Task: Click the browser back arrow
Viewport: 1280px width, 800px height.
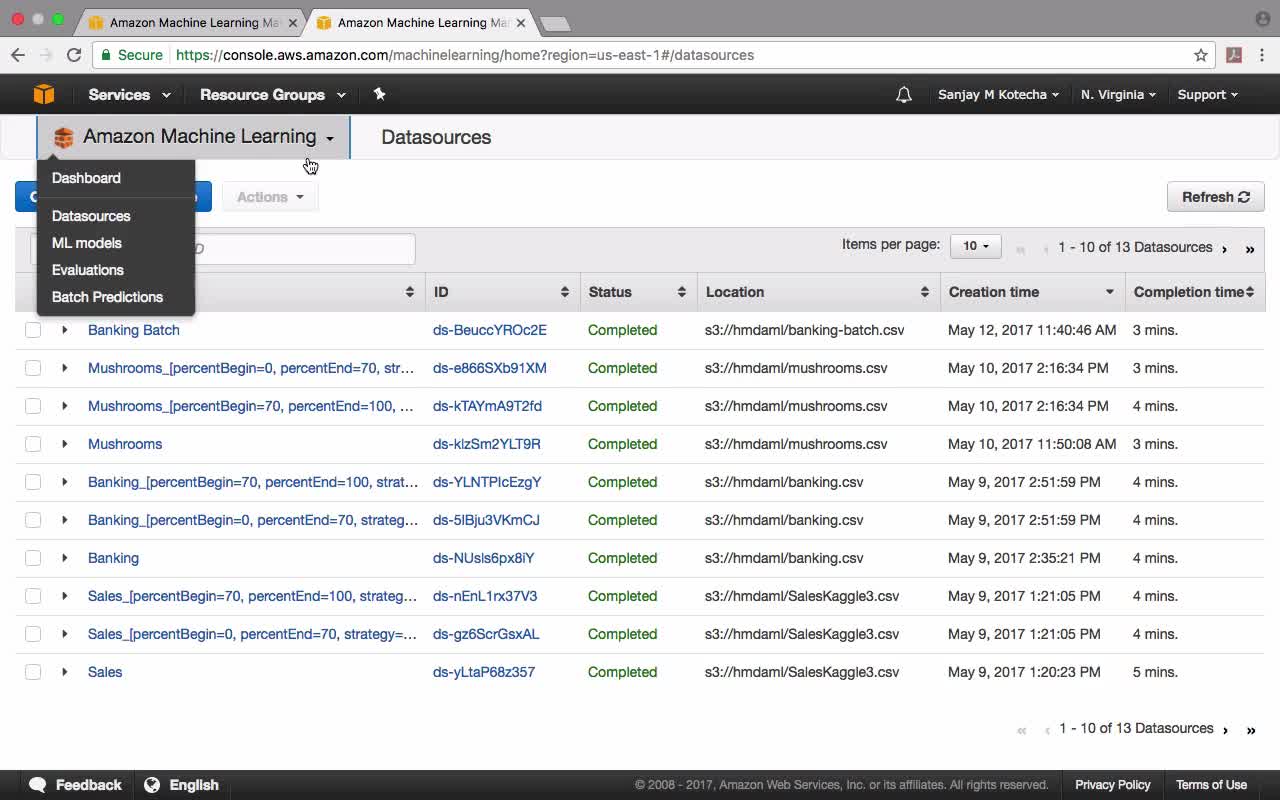Action: click(18, 55)
